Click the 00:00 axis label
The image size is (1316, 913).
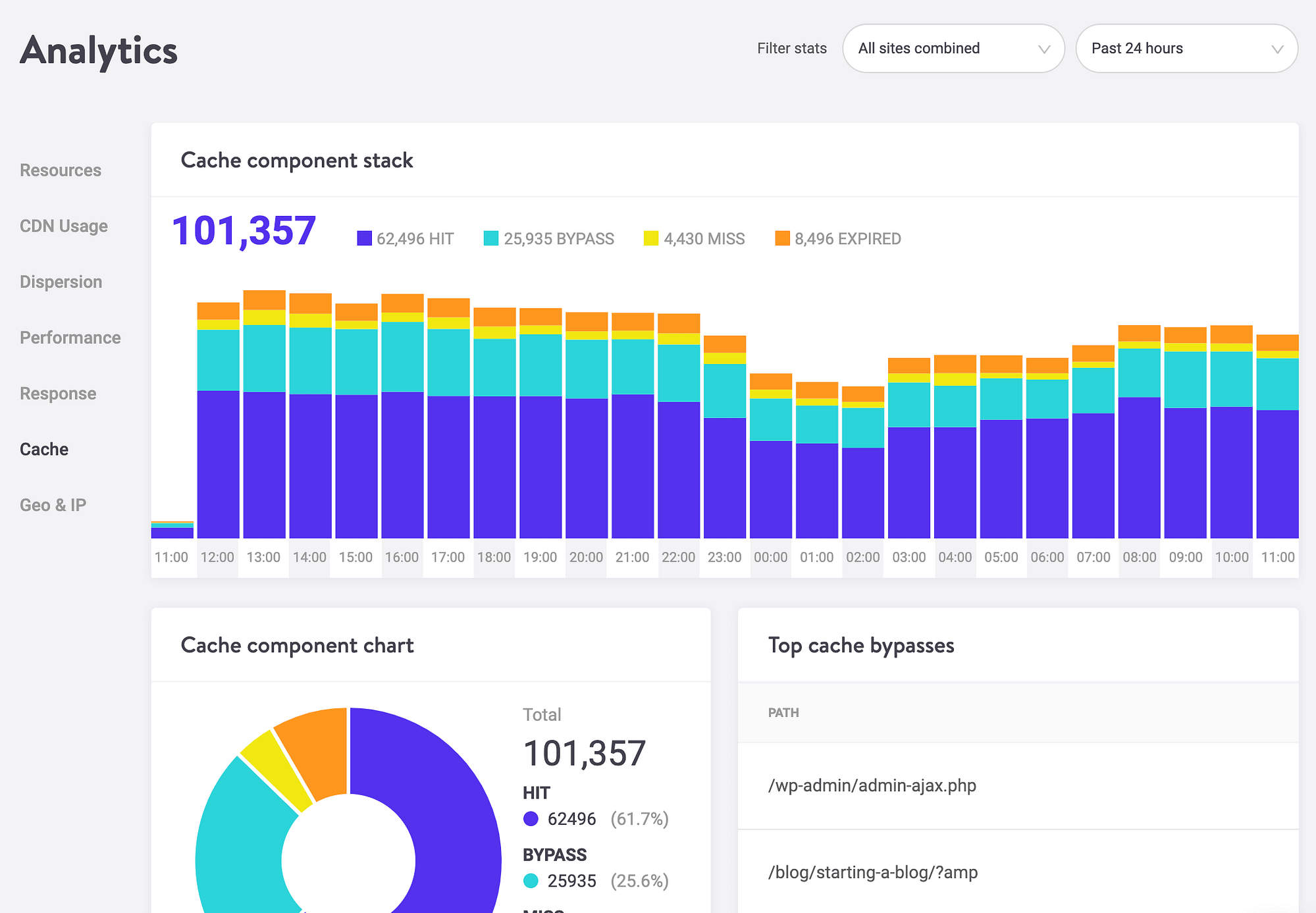pyautogui.click(x=771, y=558)
